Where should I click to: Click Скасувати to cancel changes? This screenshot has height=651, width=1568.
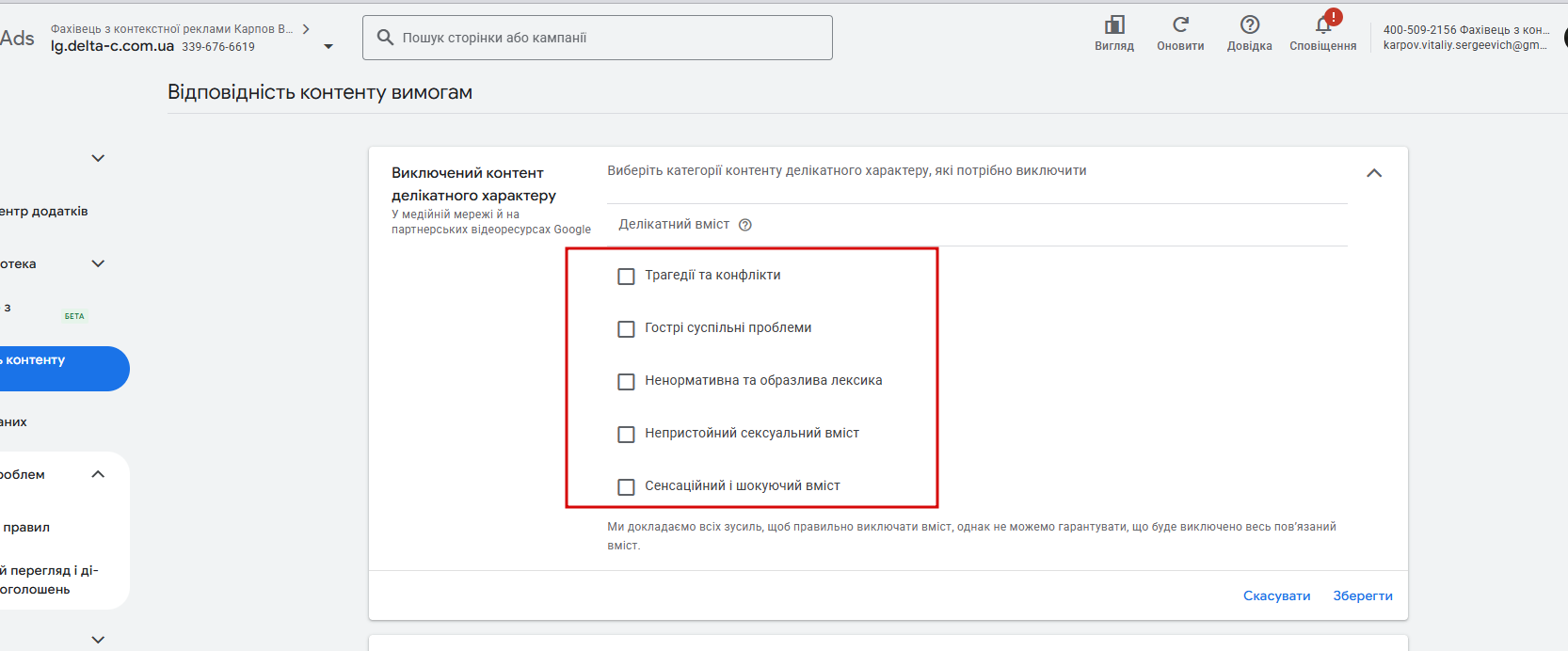[1276, 595]
